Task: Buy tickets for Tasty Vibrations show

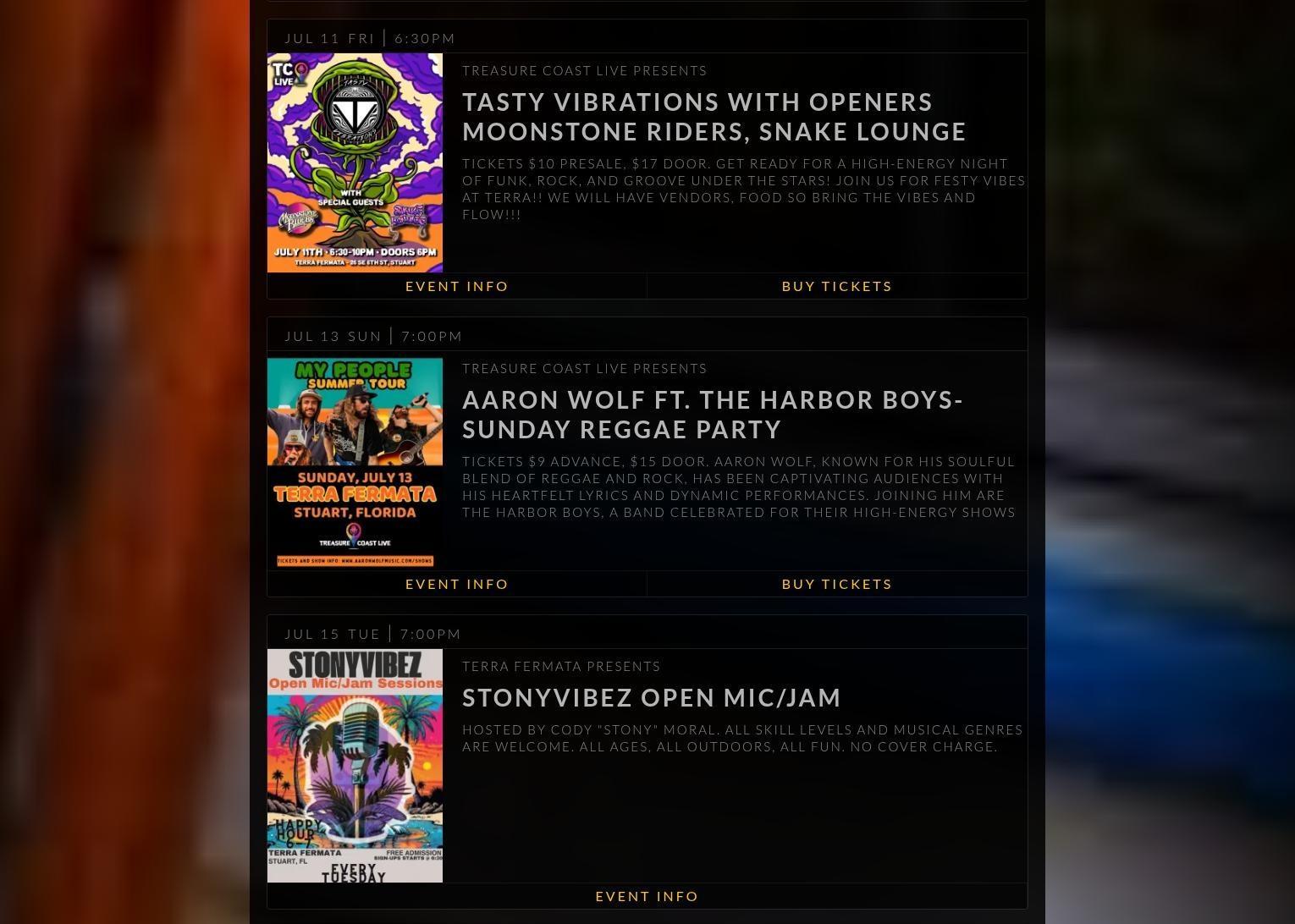Action: [837, 286]
